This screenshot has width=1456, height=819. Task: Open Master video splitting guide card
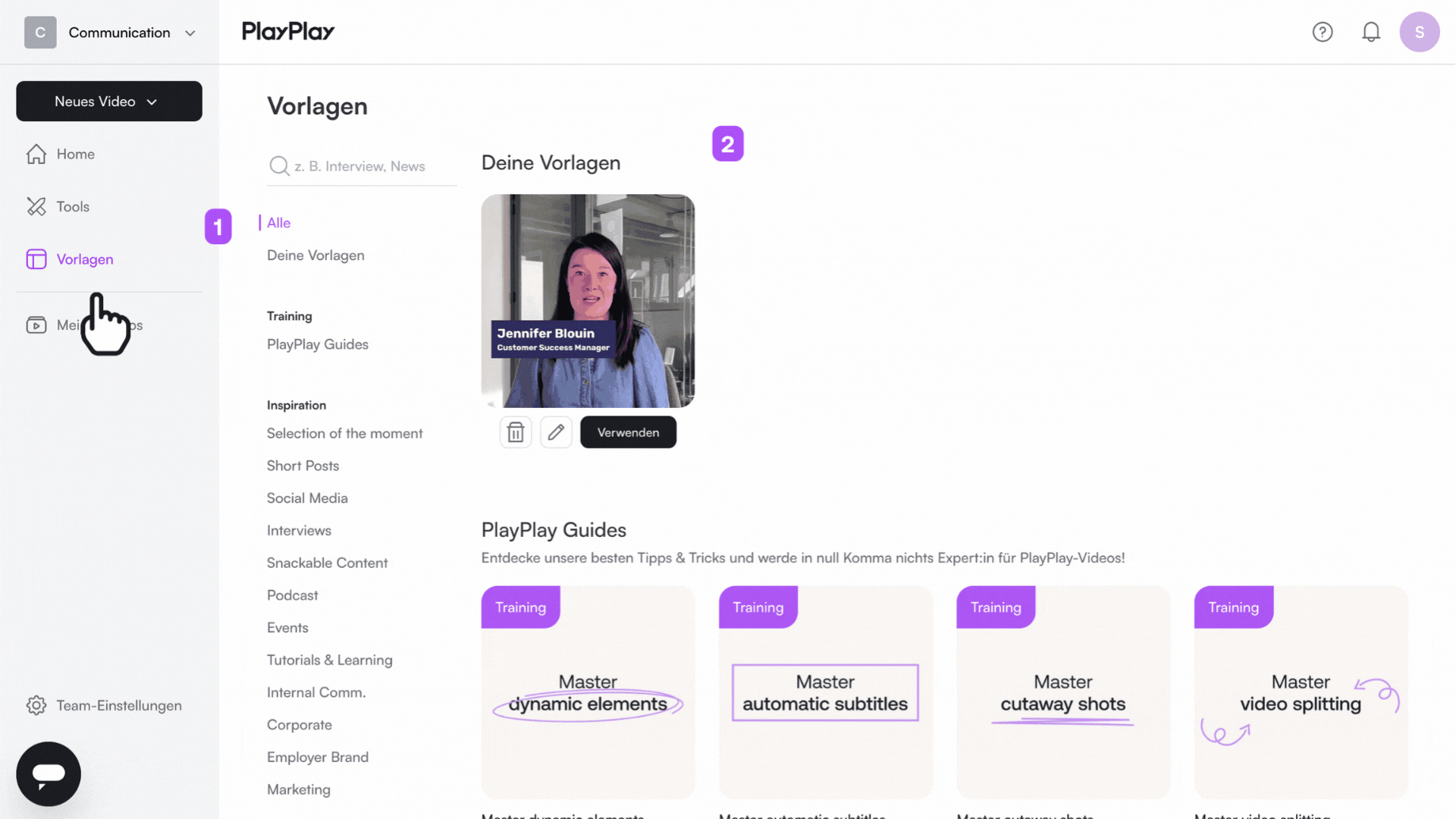pyautogui.click(x=1301, y=692)
